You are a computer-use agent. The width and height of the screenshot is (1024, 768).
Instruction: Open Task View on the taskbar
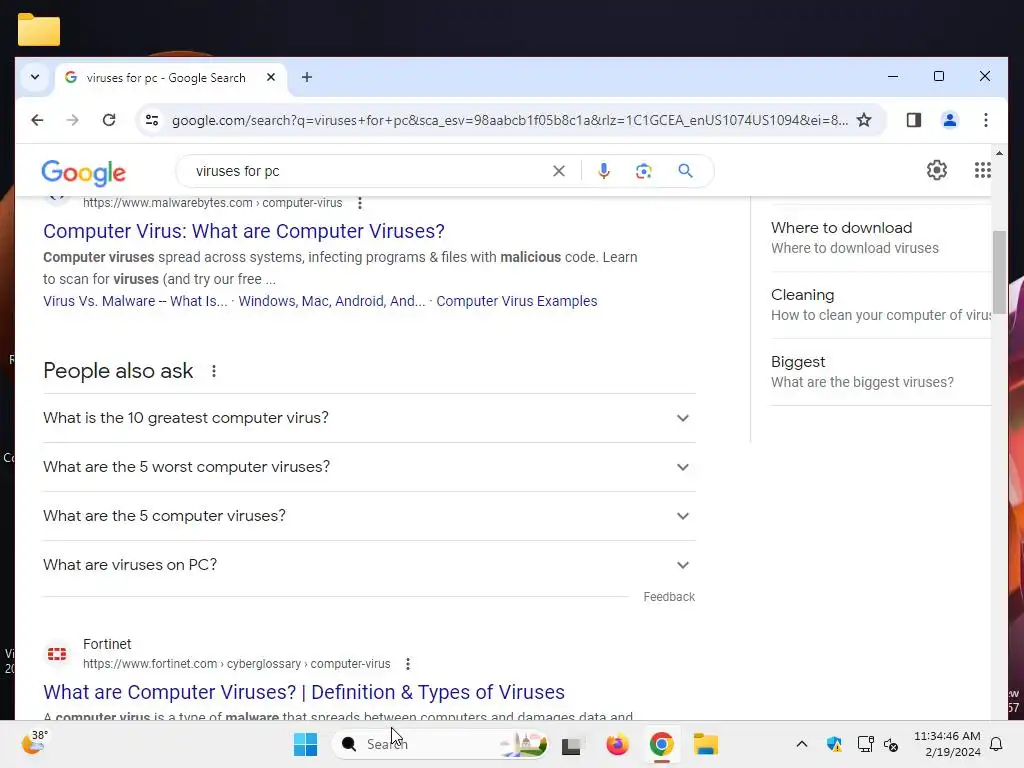[571, 745]
